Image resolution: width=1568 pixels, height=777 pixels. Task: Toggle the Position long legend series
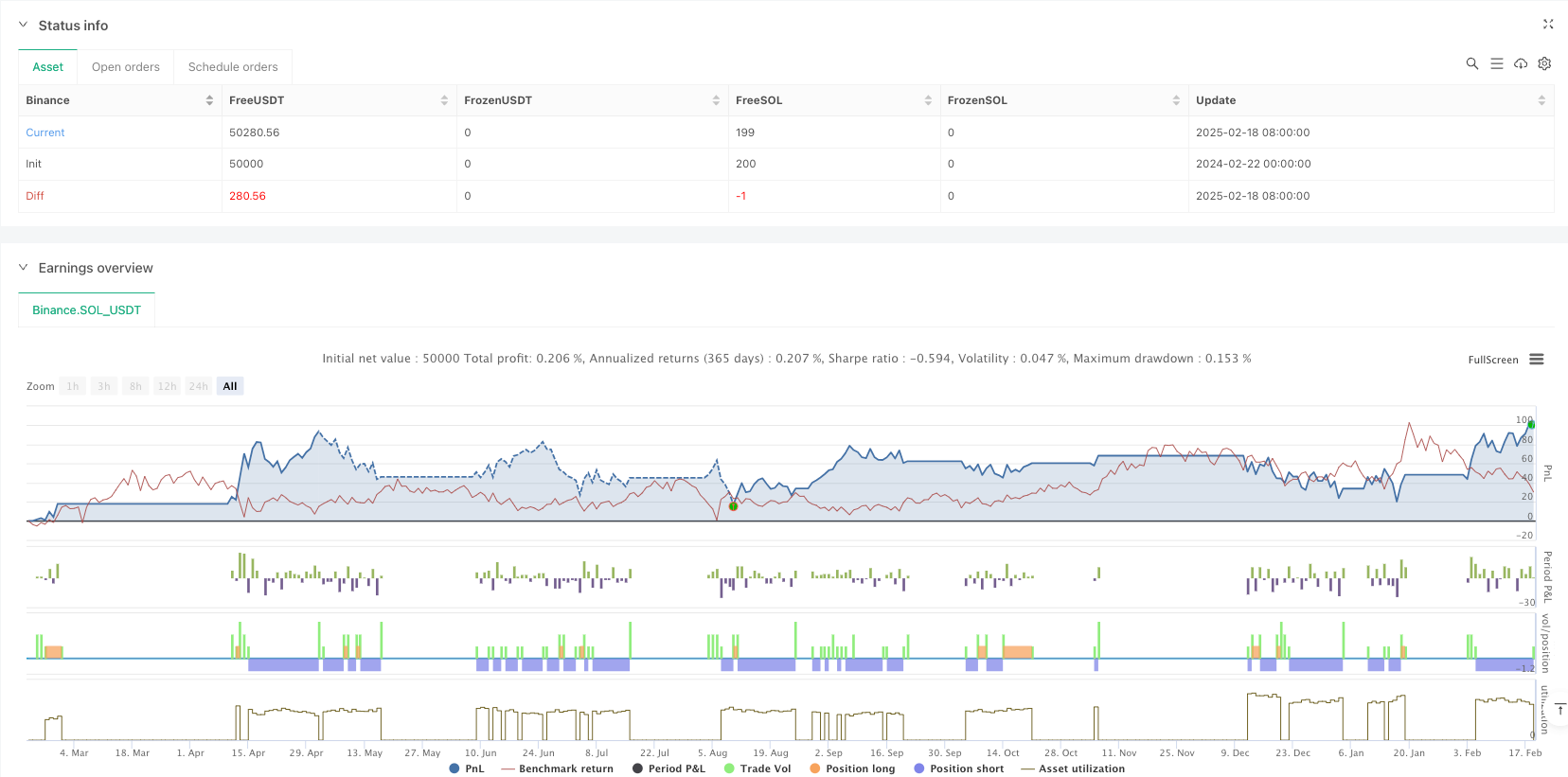tap(852, 768)
